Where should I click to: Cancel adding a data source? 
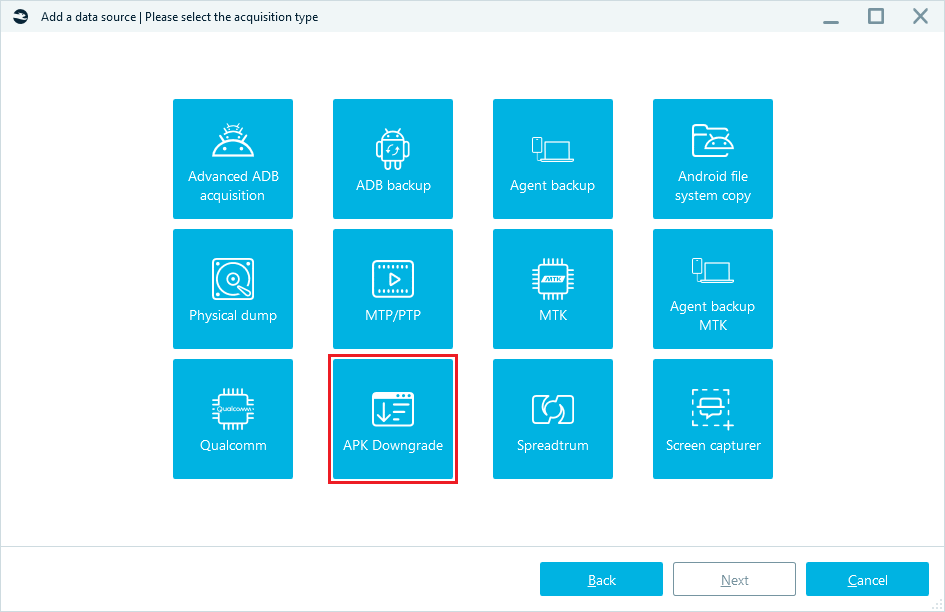867,579
